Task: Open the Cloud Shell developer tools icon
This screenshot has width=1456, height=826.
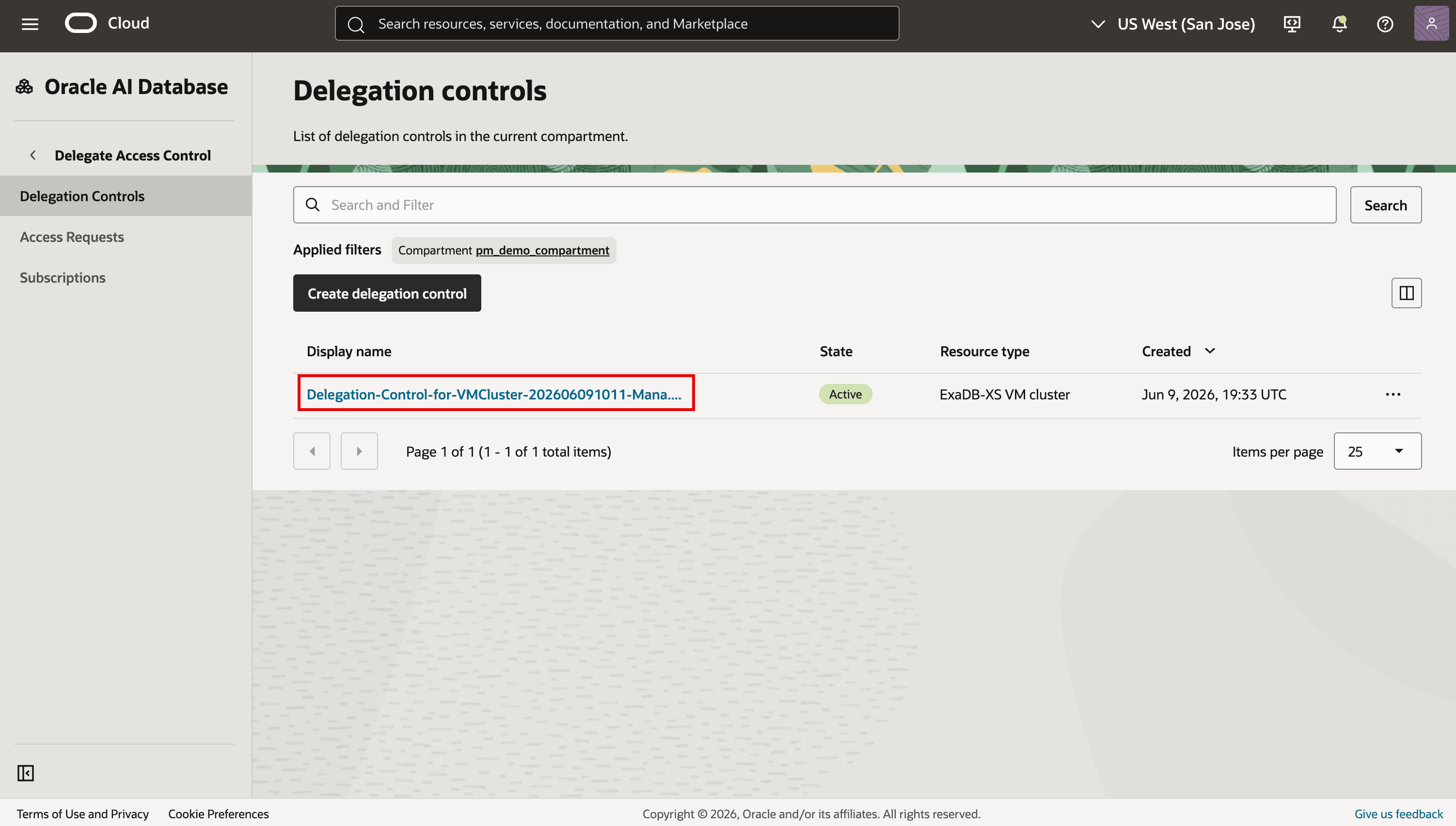Action: [1292, 24]
